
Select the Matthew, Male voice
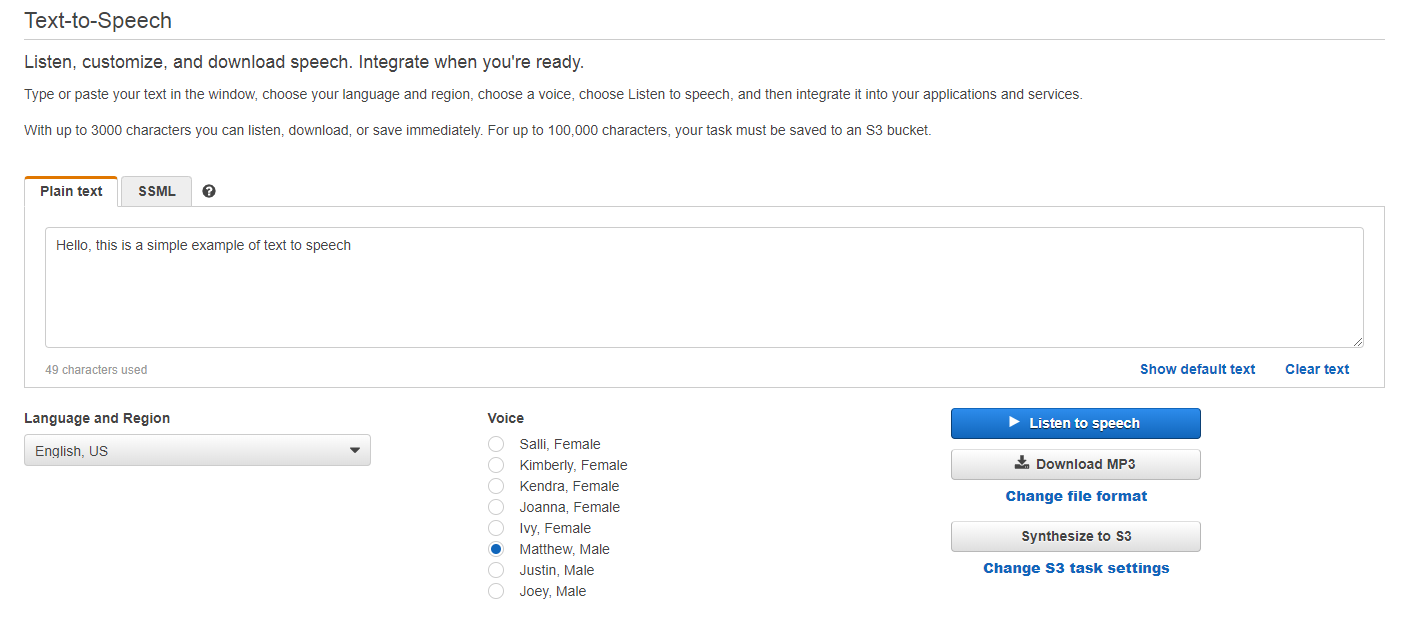[x=496, y=549]
